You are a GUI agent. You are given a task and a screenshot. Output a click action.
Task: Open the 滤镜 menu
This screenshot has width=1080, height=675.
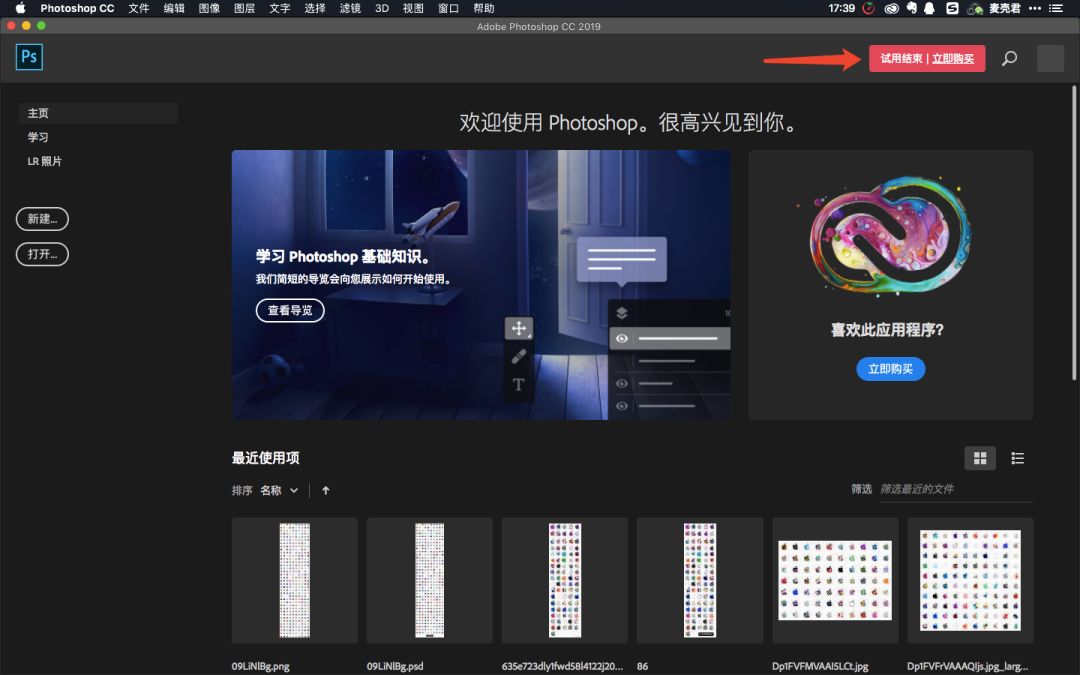coord(349,8)
